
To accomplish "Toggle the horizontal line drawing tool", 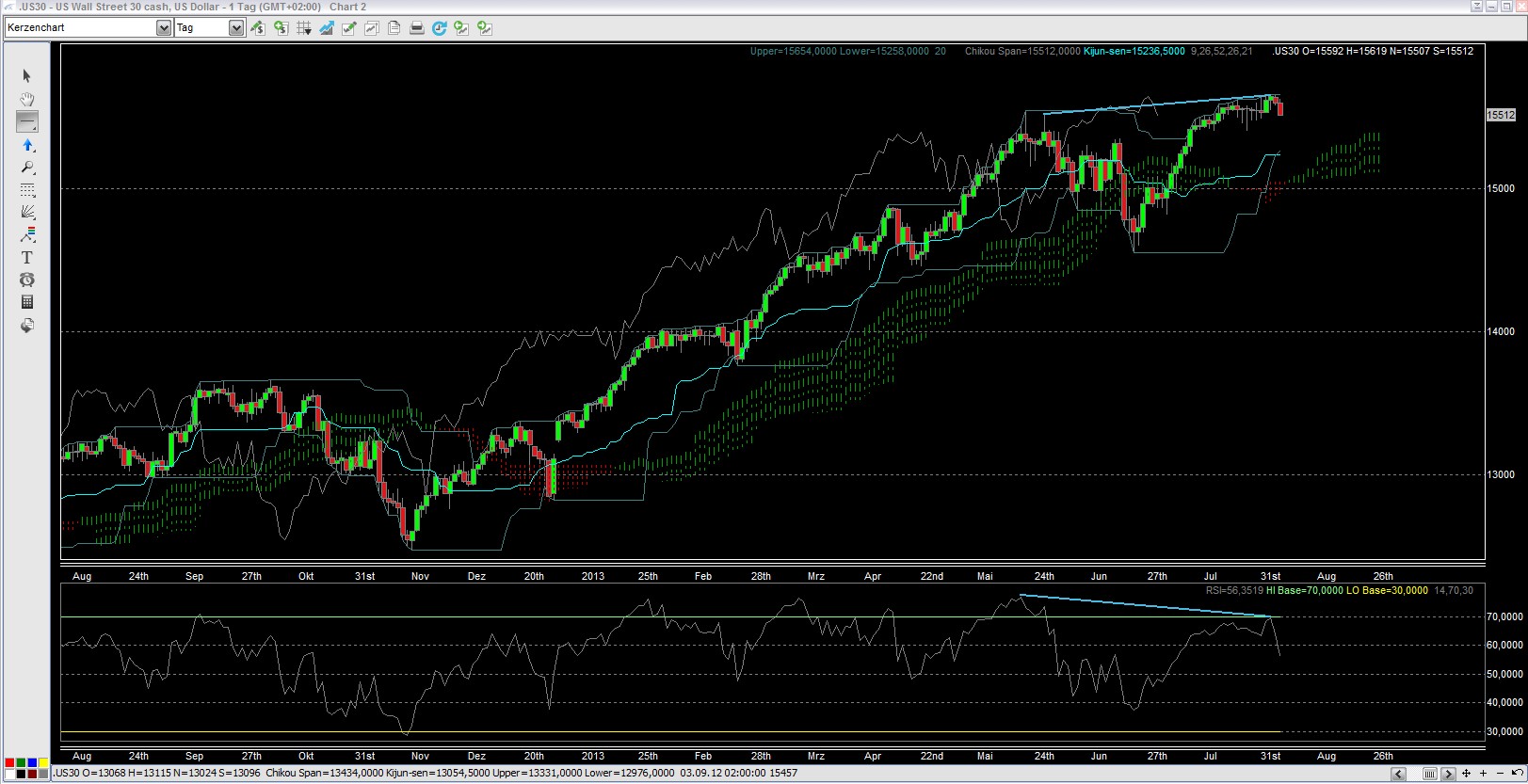I will [x=26, y=121].
